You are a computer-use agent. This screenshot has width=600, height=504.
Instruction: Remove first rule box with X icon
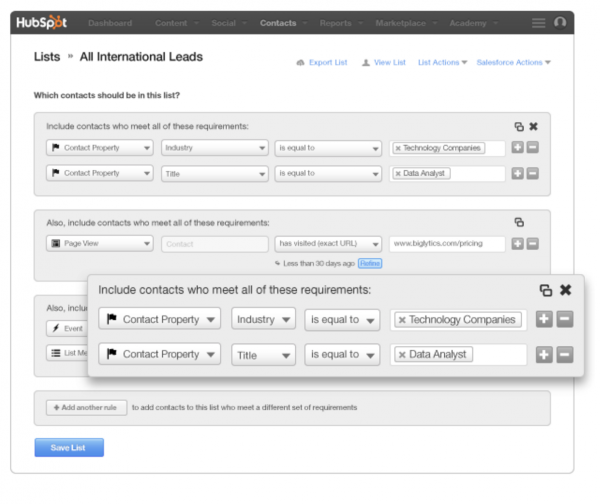(x=533, y=126)
